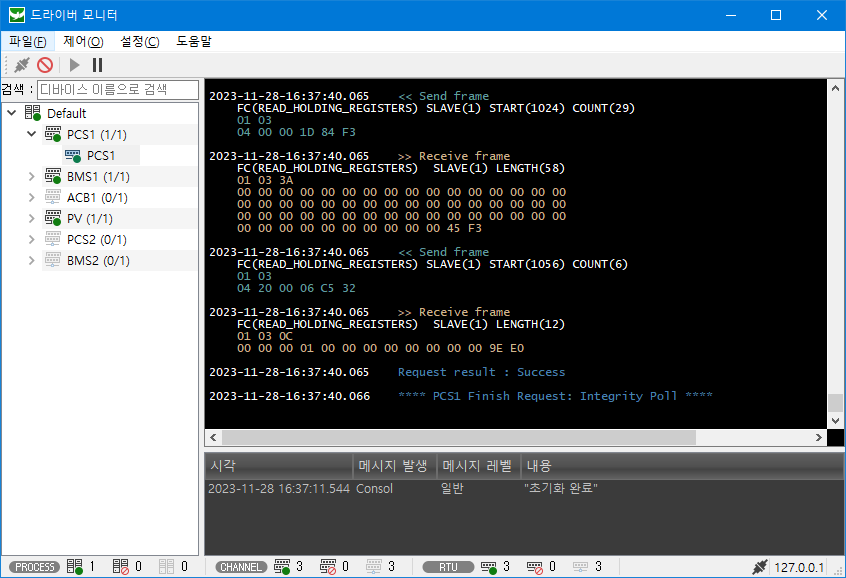
Task: Click the 시각 column header
Action: pyautogui.click(x=279, y=466)
